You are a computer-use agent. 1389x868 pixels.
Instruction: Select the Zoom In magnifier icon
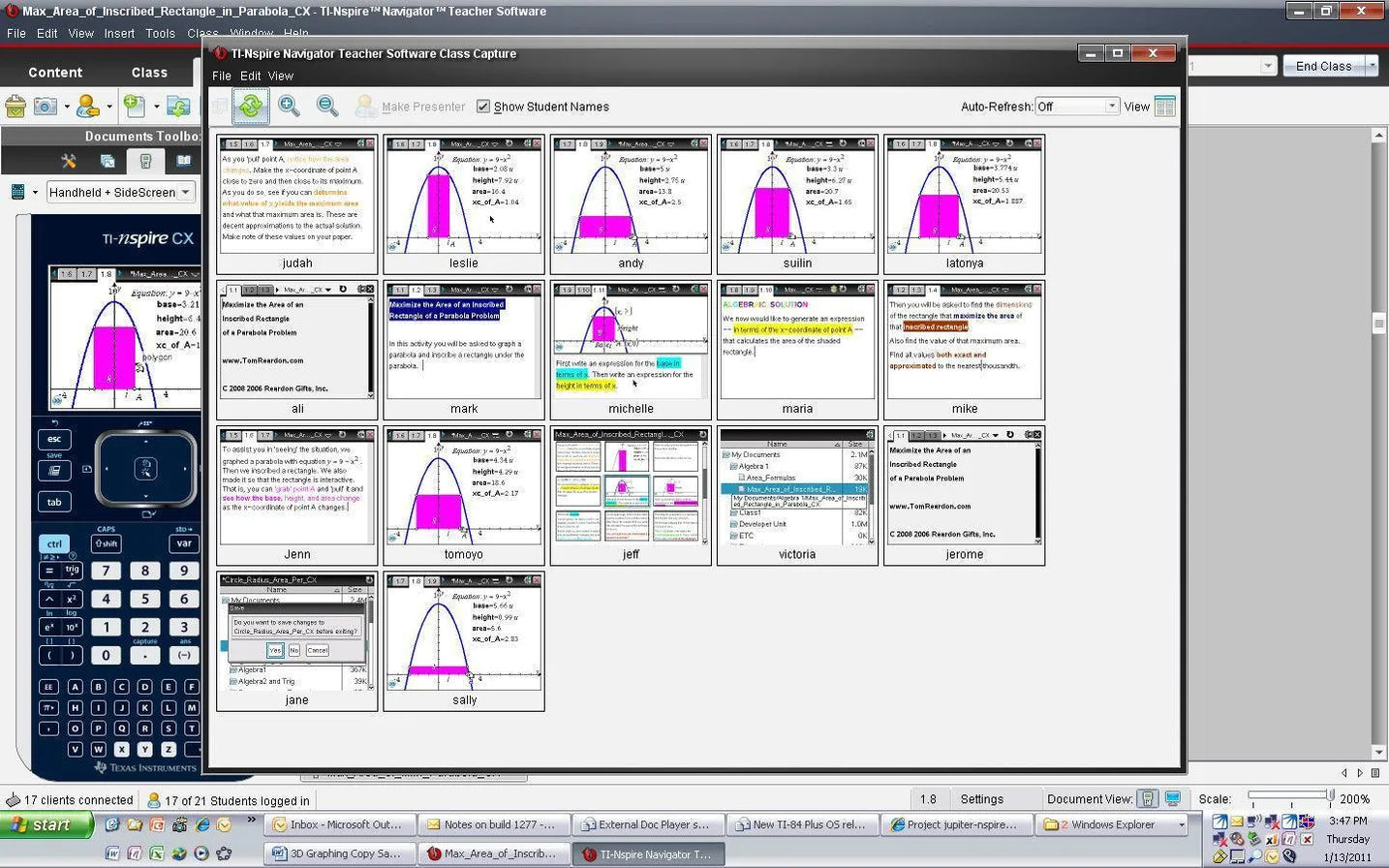click(x=289, y=107)
